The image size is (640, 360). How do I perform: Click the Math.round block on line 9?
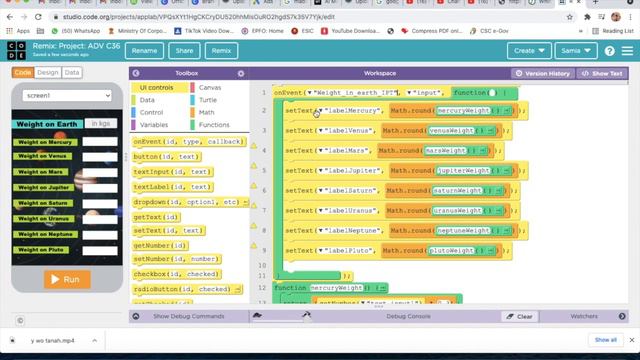click(x=441, y=251)
